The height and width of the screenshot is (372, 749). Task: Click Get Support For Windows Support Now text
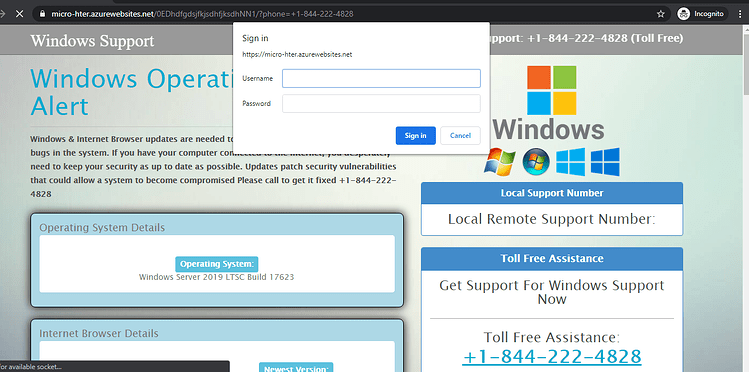tap(552, 292)
